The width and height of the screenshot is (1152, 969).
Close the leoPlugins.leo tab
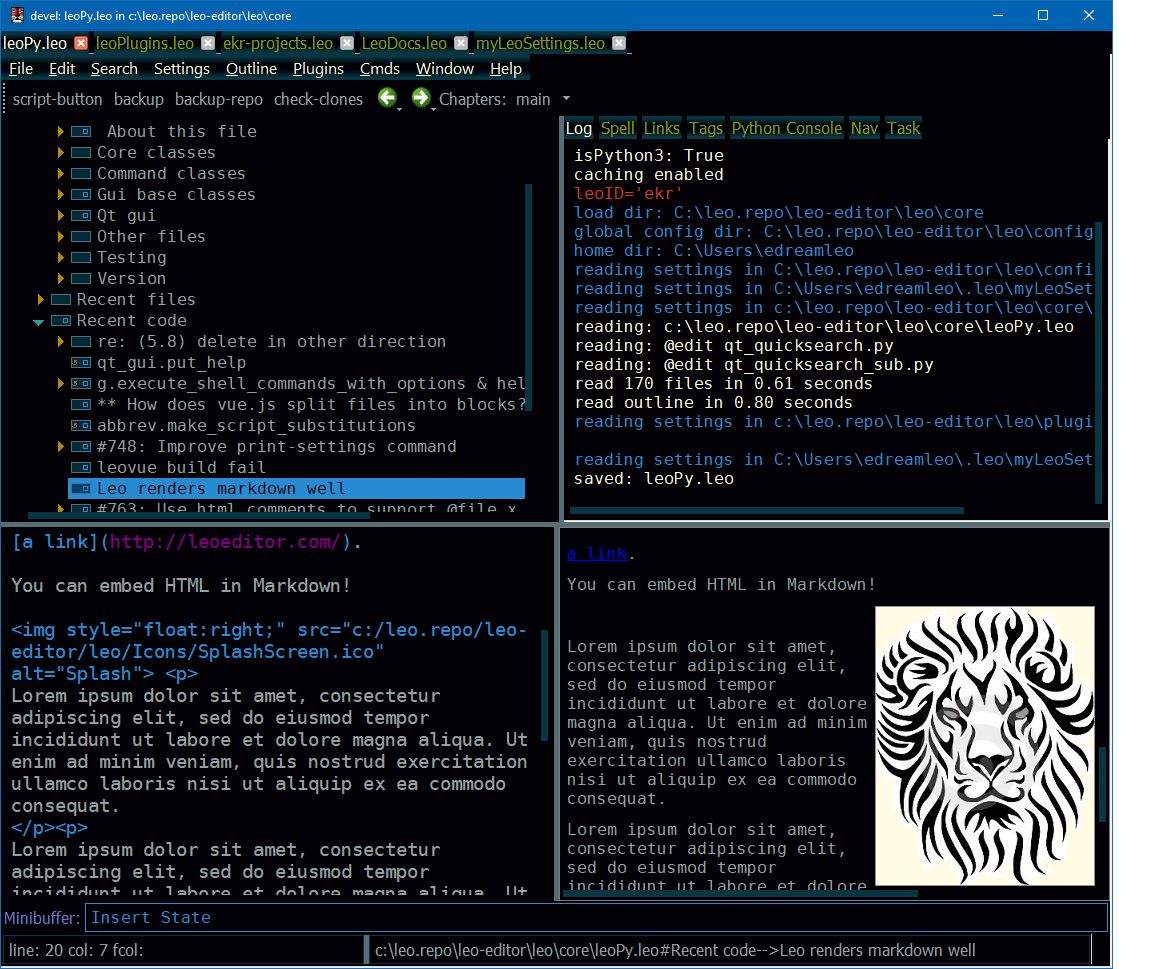click(207, 43)
